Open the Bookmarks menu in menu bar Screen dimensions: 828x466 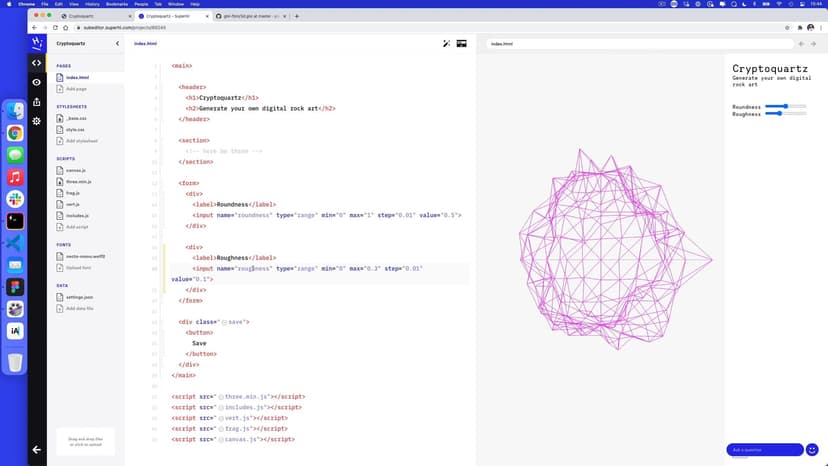(113, 4)
